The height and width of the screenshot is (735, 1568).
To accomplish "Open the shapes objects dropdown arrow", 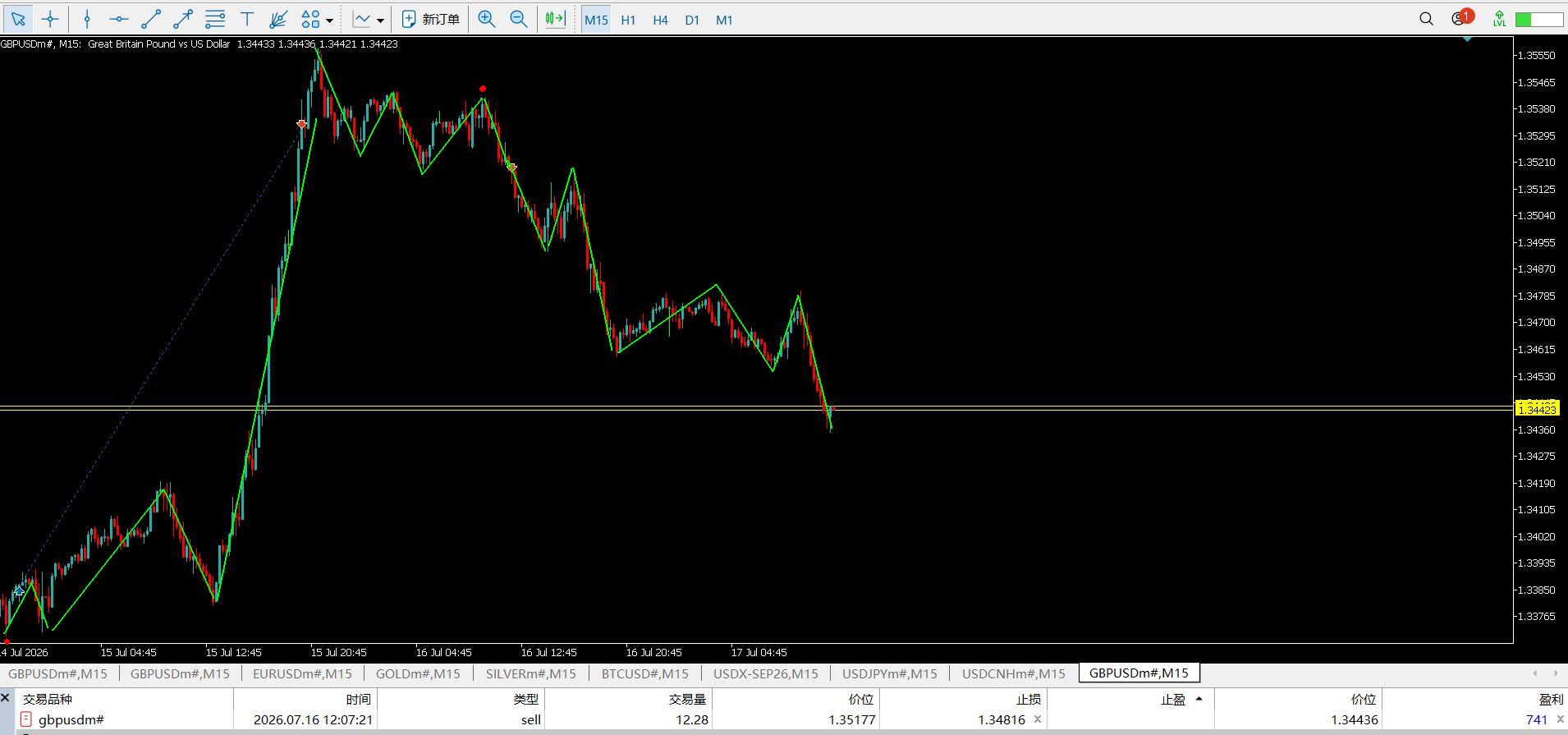I will 330,20.
